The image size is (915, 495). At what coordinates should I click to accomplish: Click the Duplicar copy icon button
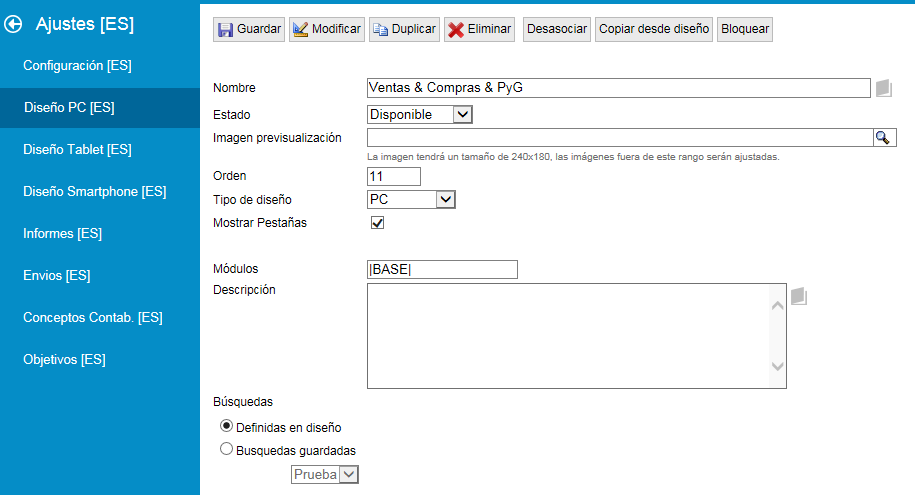pyautogui.click(x=404, y=29)
